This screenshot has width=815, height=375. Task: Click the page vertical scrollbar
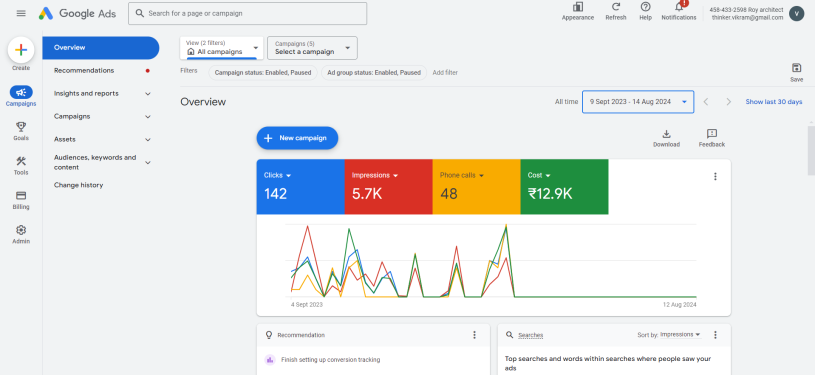[811, 151]
